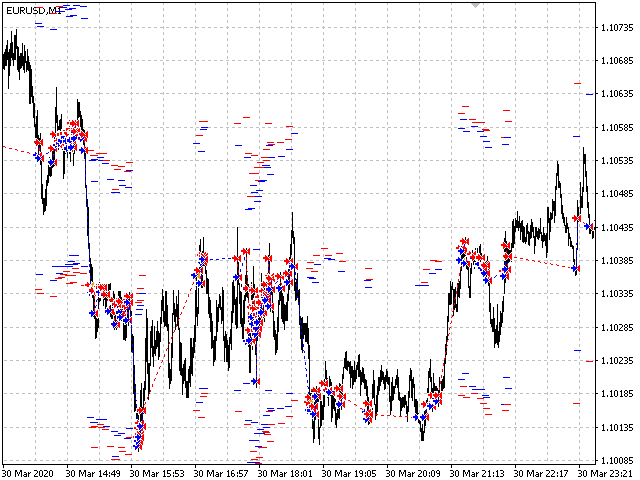Screen dimensions: 640x480
Task: Click the 30 Mar 16:57 time label
Action: [221, 473]
